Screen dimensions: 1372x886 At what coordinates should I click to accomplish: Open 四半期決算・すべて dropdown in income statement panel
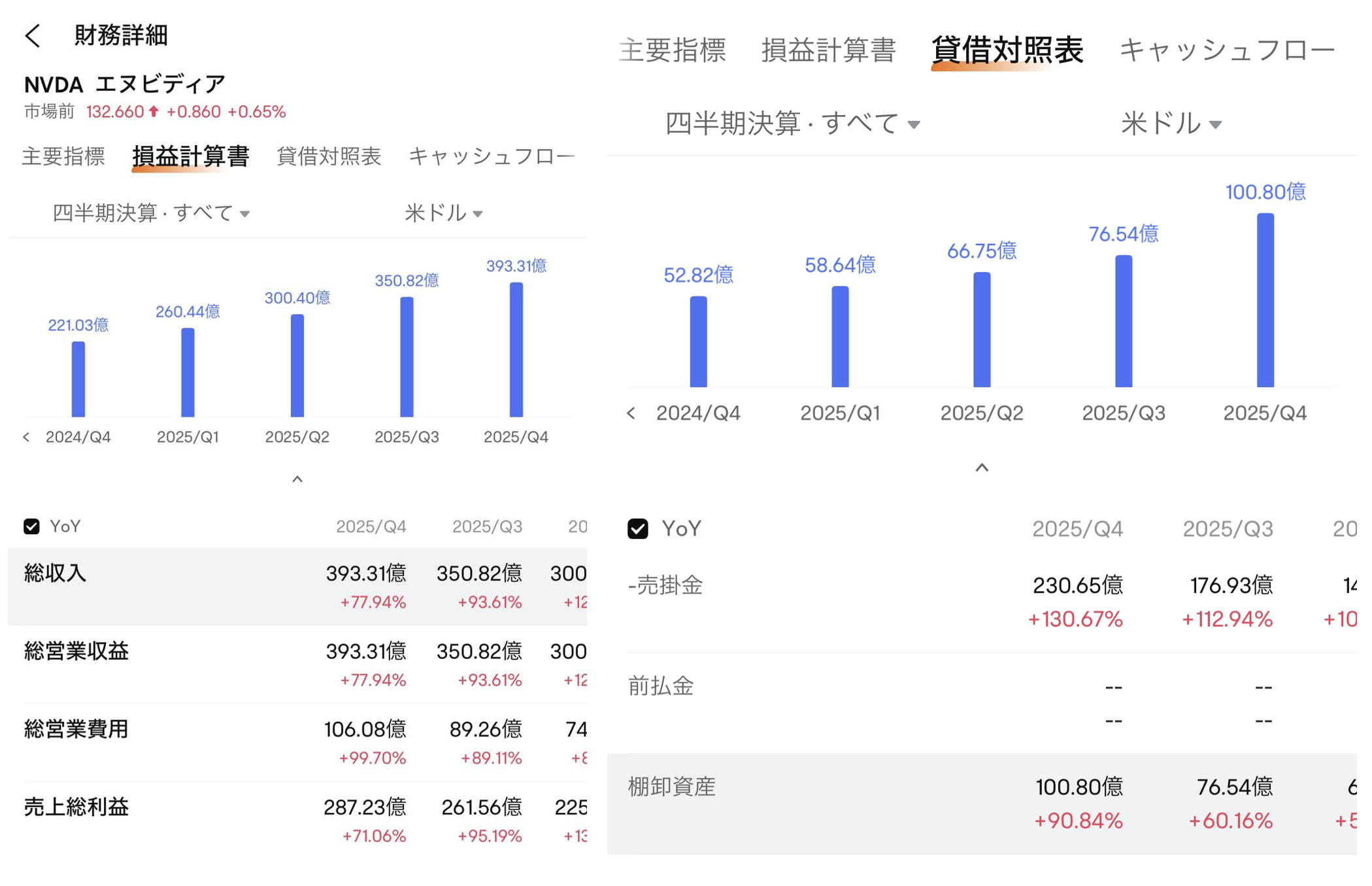point(151,213)
